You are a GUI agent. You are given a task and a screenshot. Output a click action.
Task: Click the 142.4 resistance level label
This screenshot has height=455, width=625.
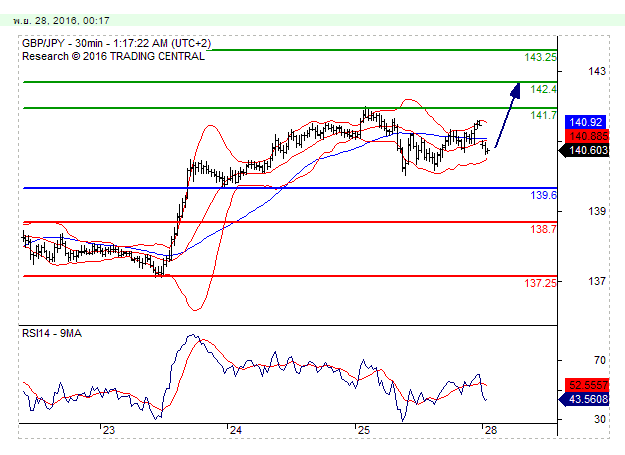(x=543, y=89)
